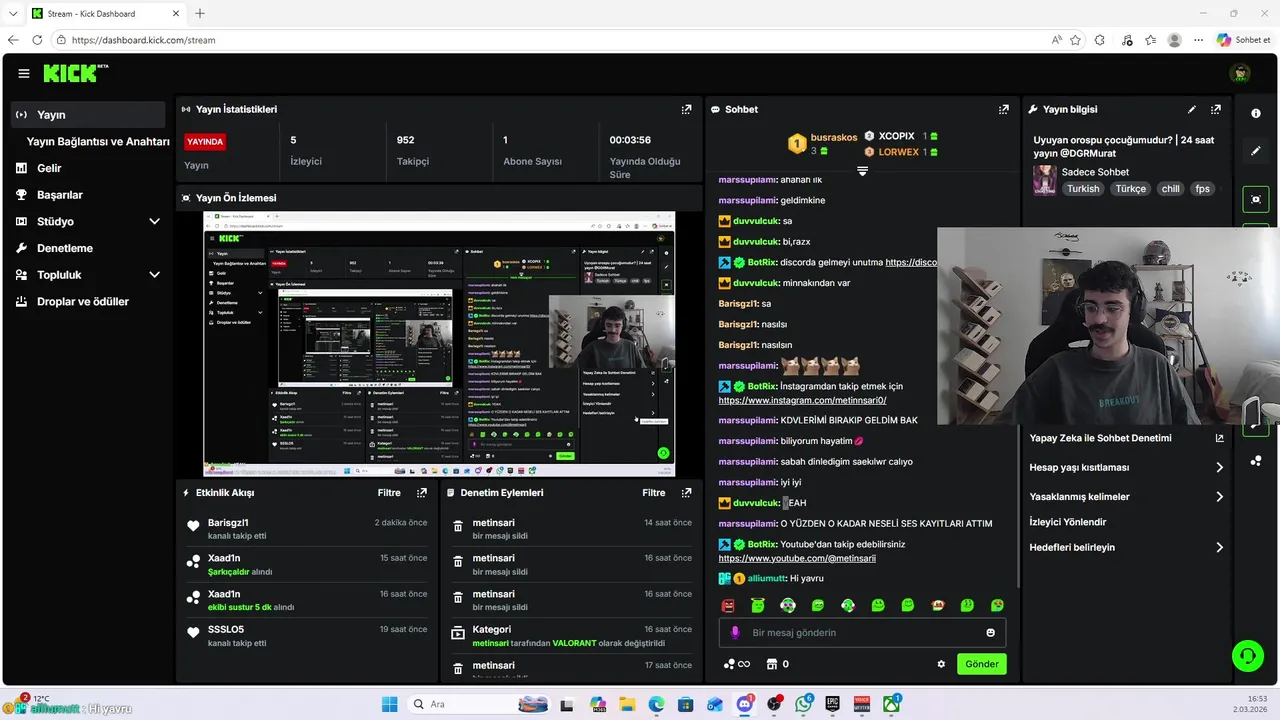Viewport: 1280px width, 720px height.
Task: Pop out the Denetim Eylemleri panel
Action: pyautogui.click(x=686, y=493)
